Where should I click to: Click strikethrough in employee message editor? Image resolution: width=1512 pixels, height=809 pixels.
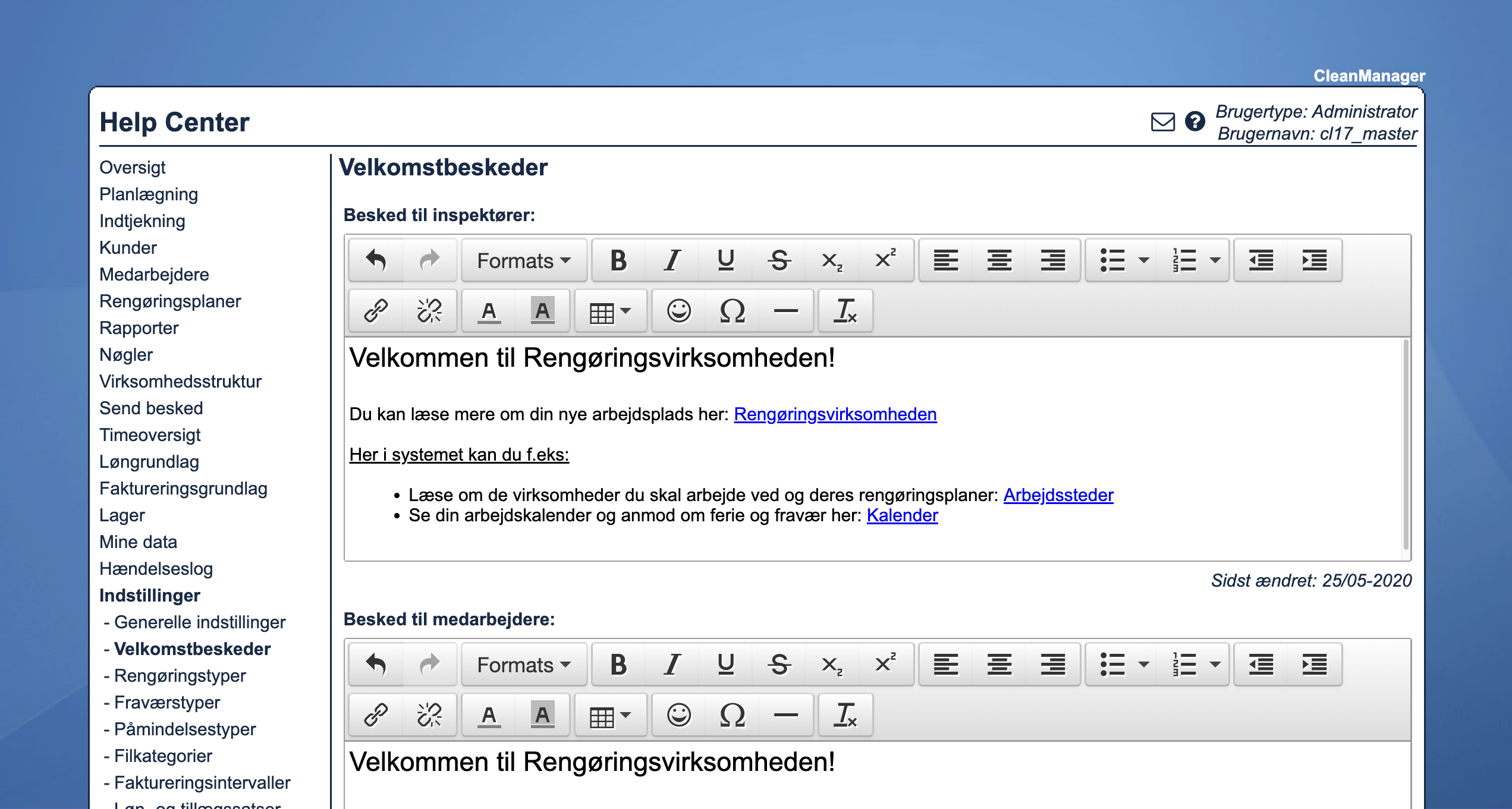point(779,665)
